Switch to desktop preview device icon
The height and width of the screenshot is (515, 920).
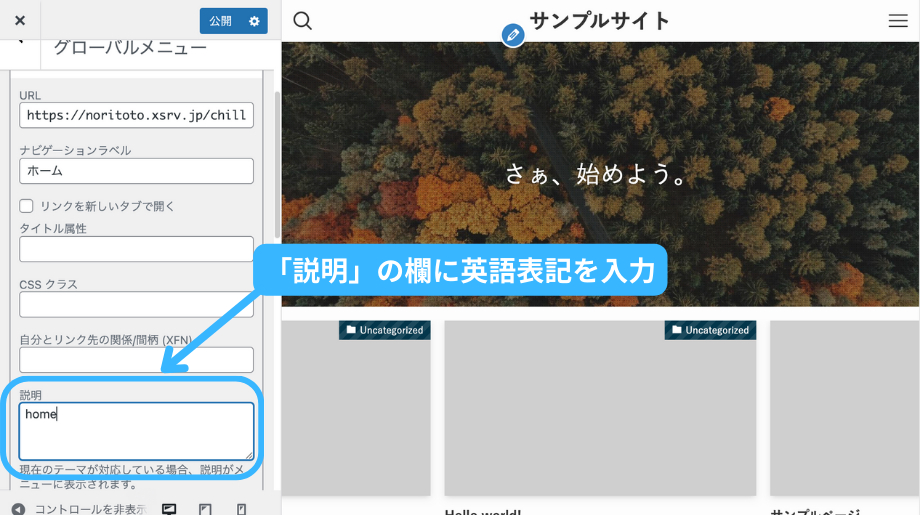tap(169, 508)
